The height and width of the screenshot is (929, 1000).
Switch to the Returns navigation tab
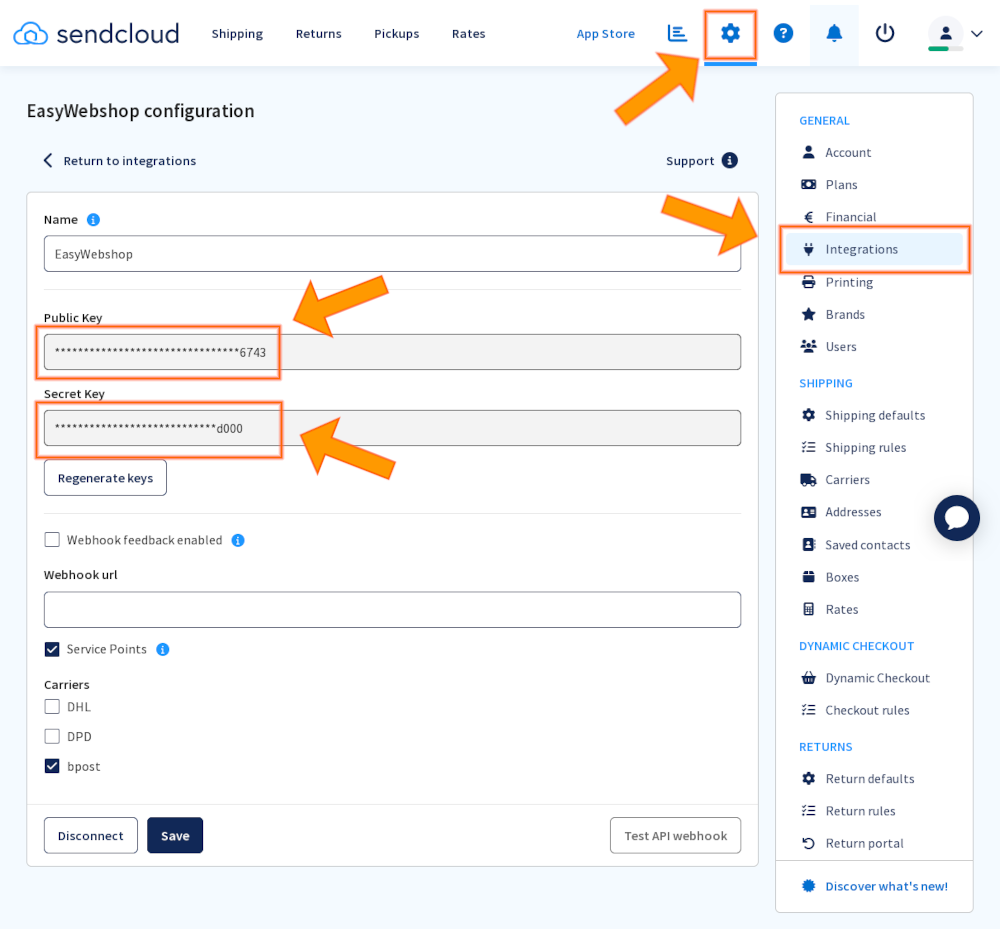pos(318,33)
